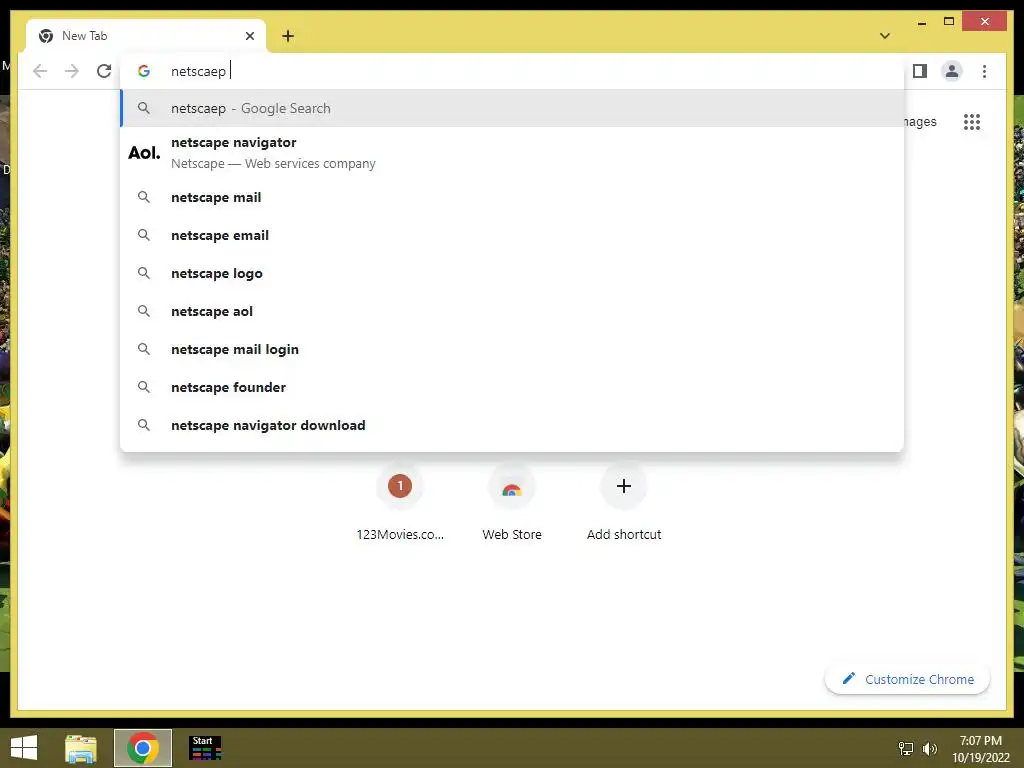This screenshot has width=1024, height=768.
Task: Pick the 'netscape founder' suggestion
Action: pyautogui.click(x=512, y=387)
